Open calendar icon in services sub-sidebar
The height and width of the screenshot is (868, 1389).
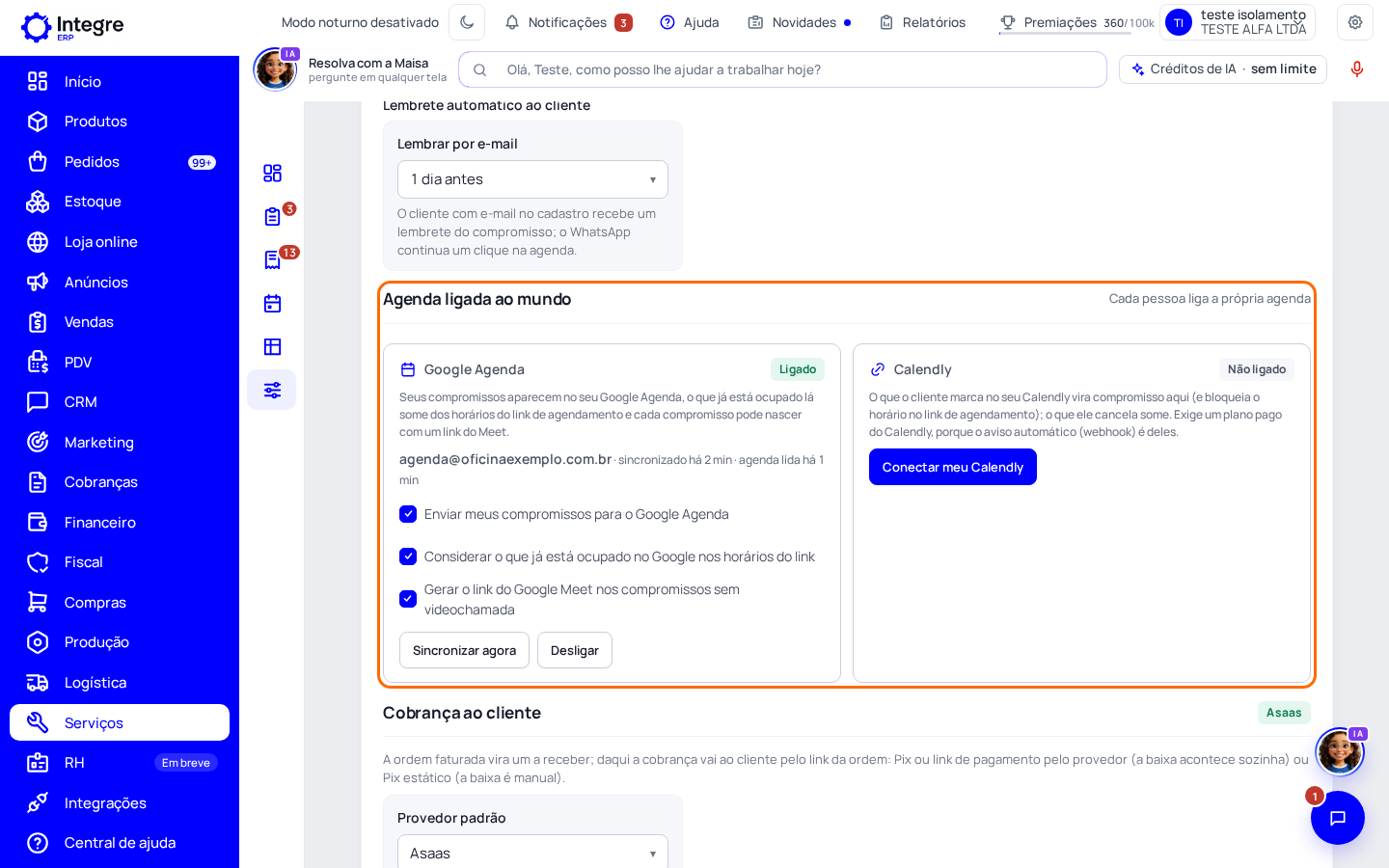[x=272, y=303]
